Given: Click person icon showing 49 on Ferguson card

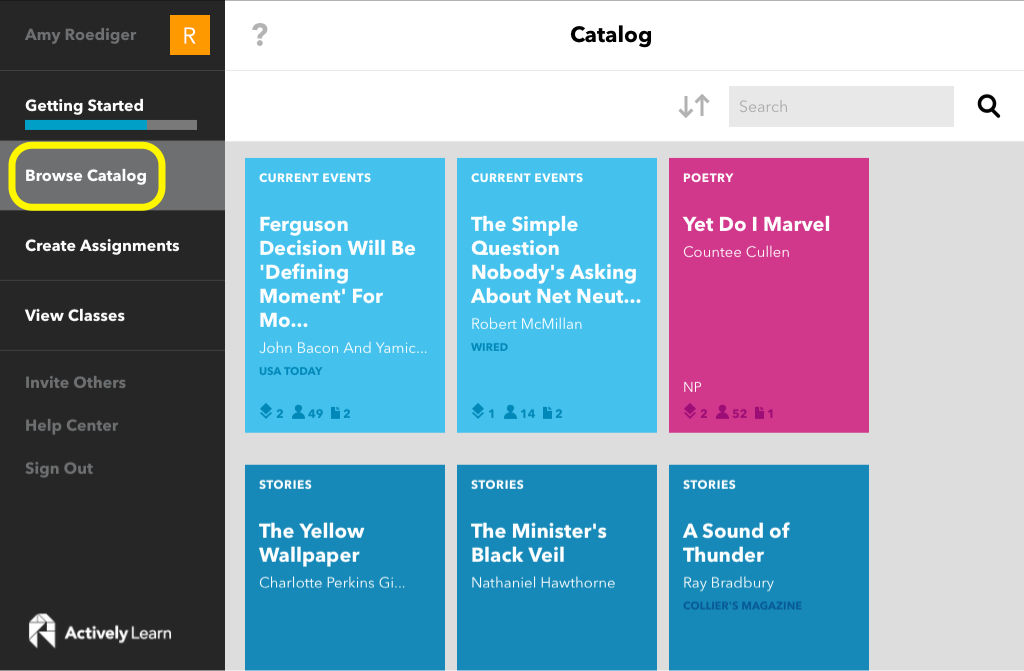Looking at the screenshot, I should (298, 412).
